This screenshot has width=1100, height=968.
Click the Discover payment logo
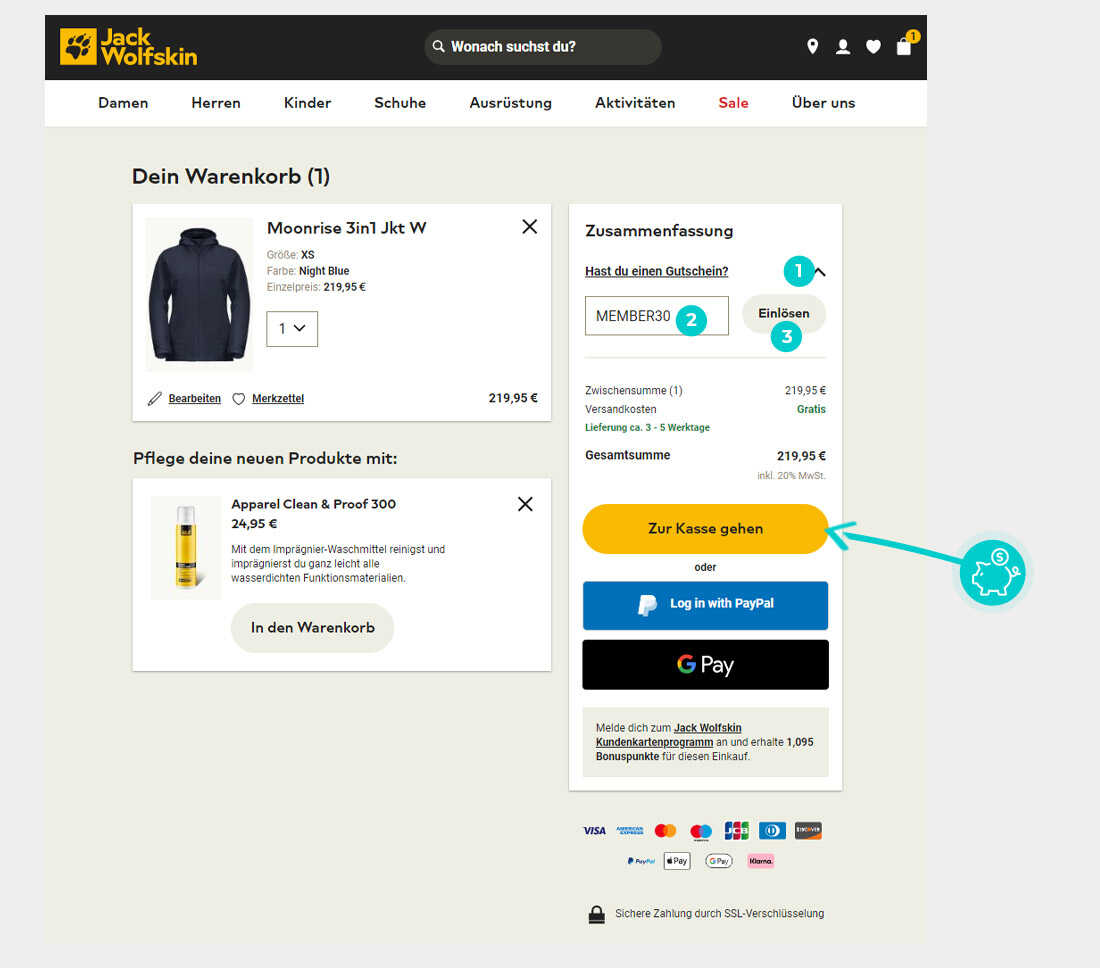808,831
